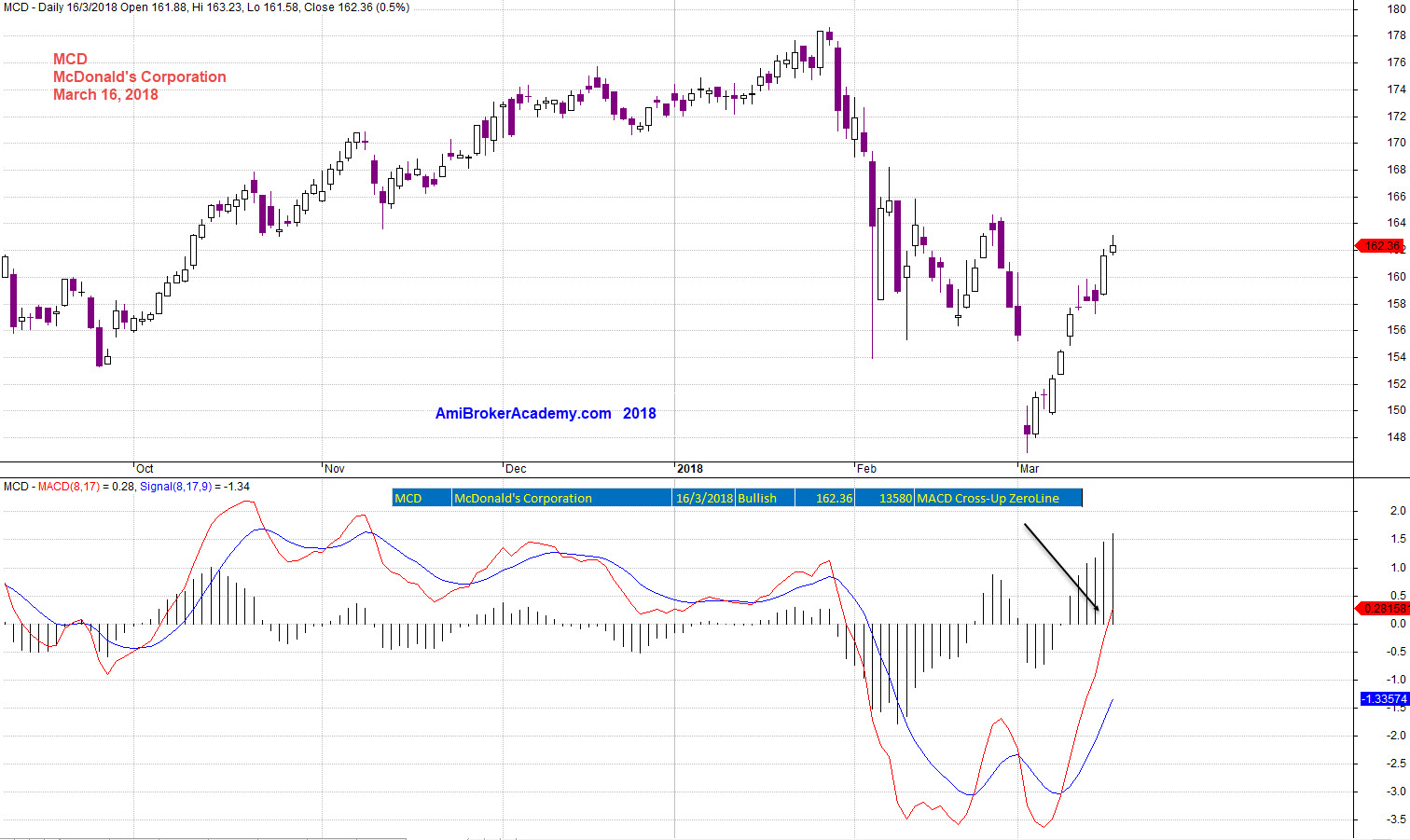Click the '162.36' cell in the info bar

(825, 498)
